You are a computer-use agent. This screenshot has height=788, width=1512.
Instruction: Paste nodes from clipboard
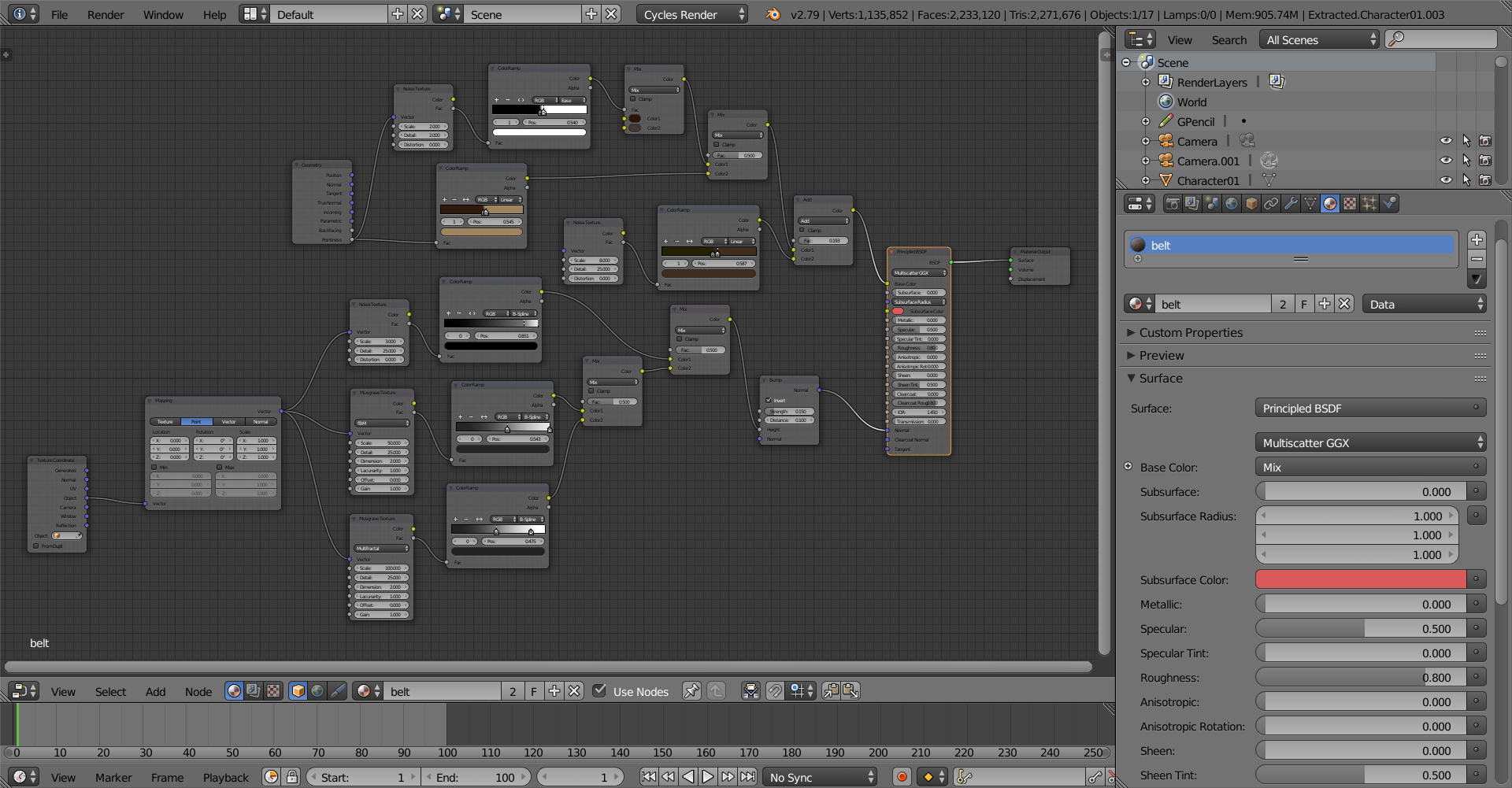(850, 691)
